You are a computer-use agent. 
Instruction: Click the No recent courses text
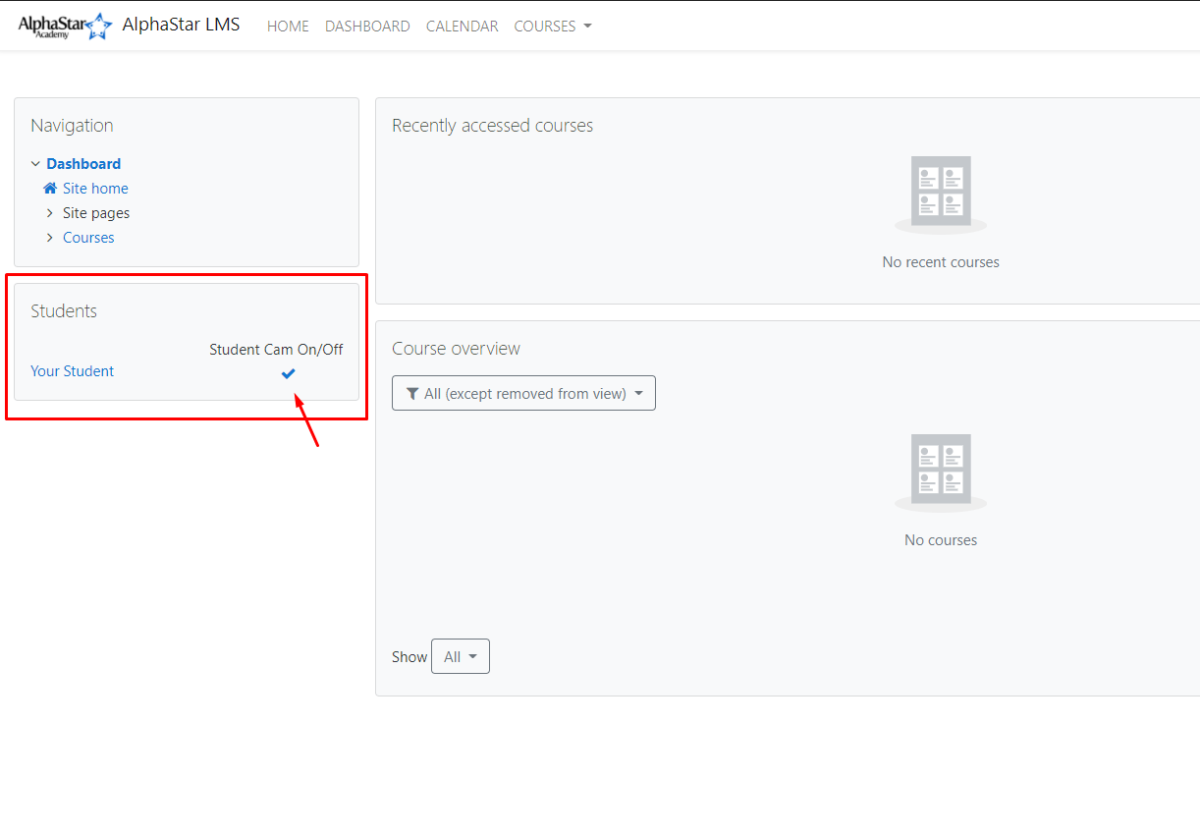coord(941,262)
